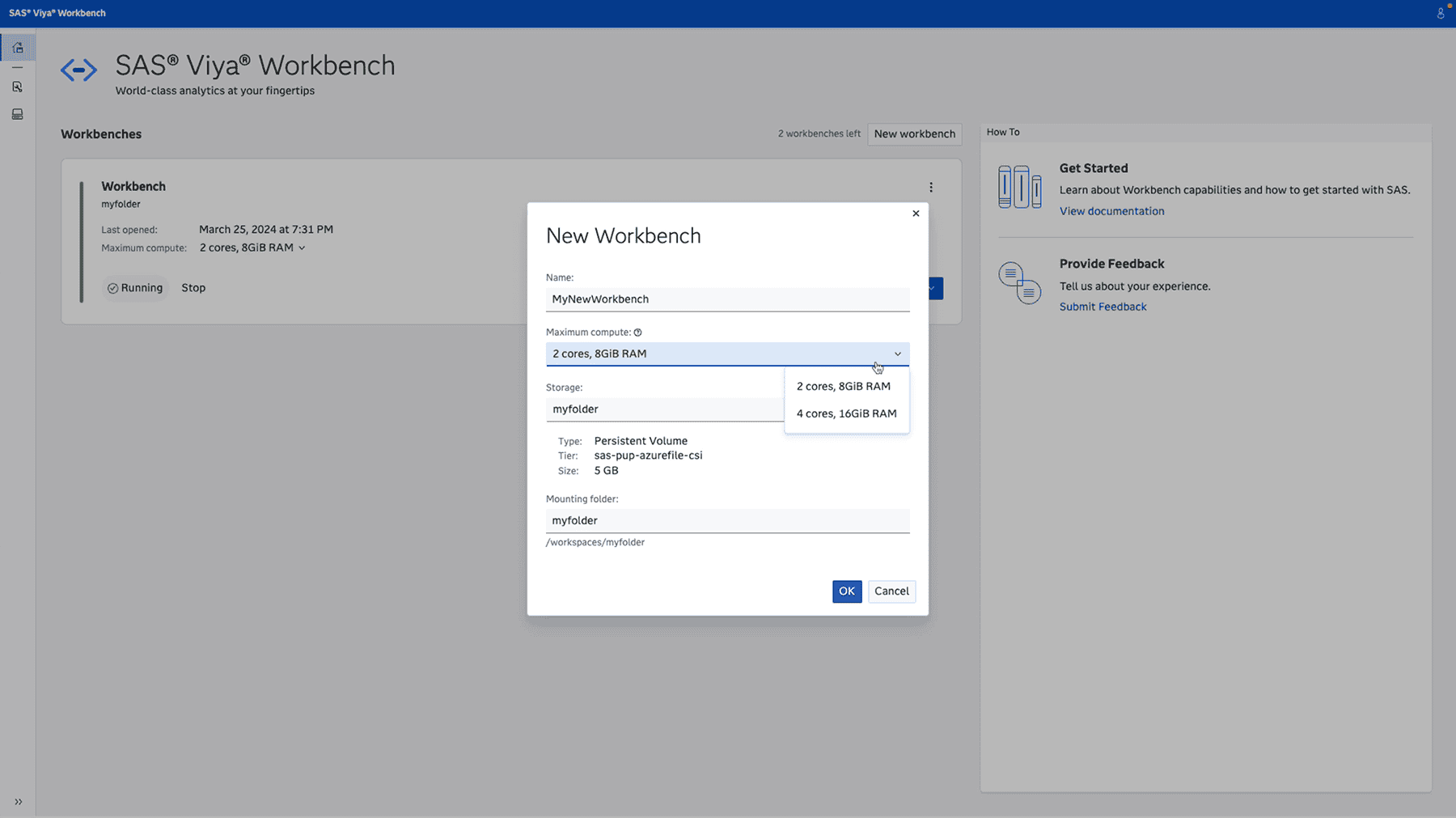Open the Maximum compute dropdown in dialog
This screenshot has width=1456, height=818.
[897, 354]
